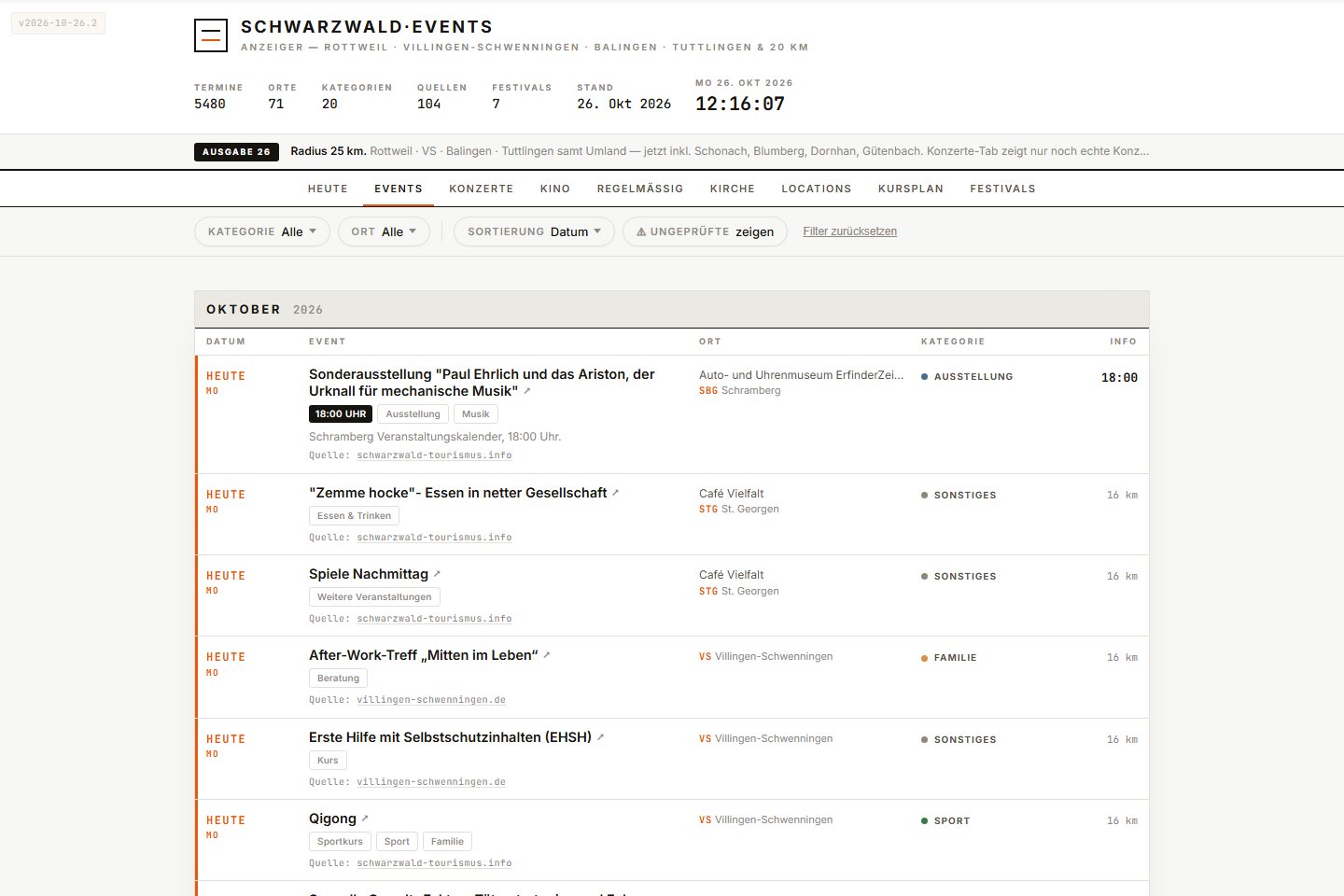
Task: Click the blue Ausstellung category dot
Action: click(924, 376)
